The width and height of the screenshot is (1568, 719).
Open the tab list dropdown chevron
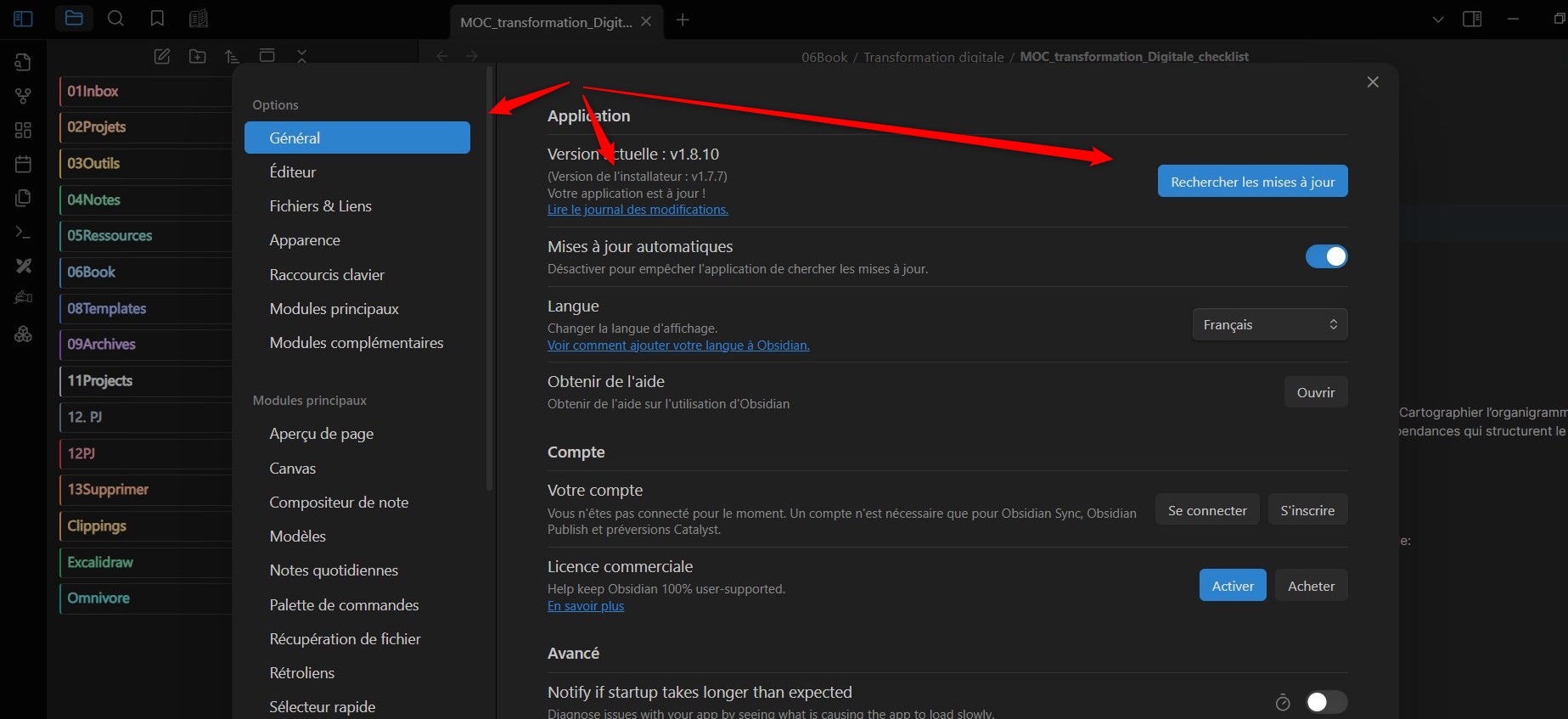[x=1437, y=20]
